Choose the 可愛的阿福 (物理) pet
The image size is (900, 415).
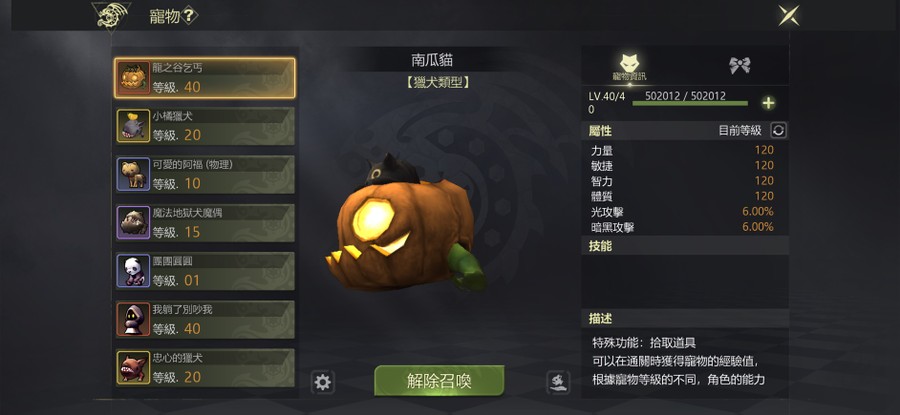click(205, 174)
